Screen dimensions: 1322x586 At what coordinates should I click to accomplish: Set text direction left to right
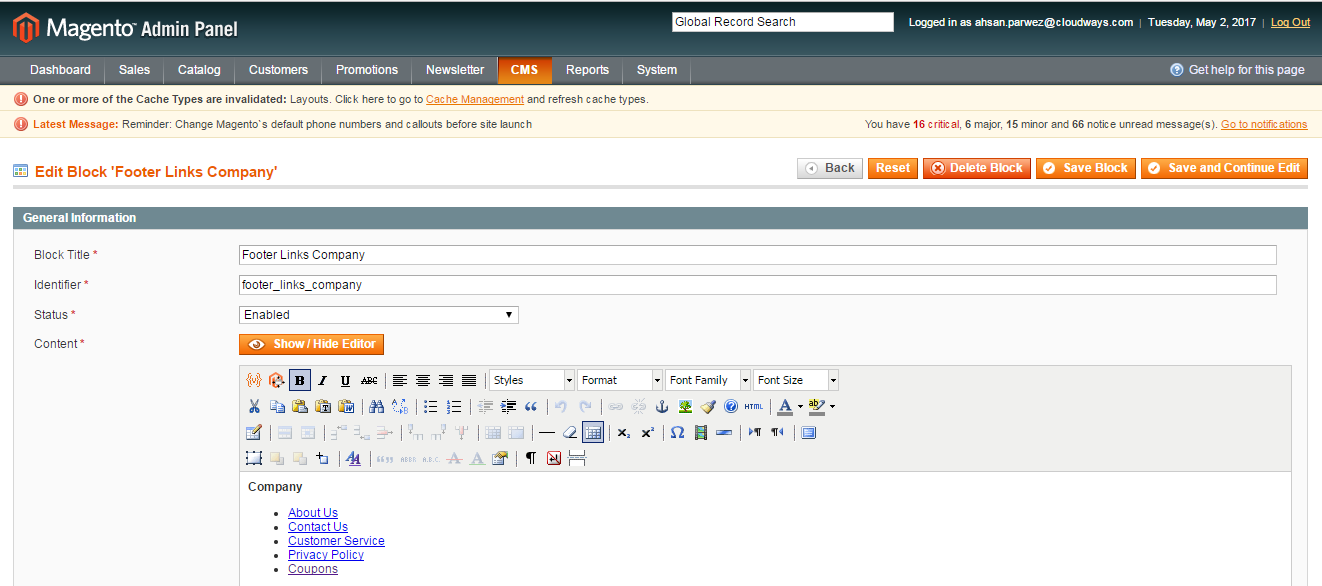tap(755, 432)
